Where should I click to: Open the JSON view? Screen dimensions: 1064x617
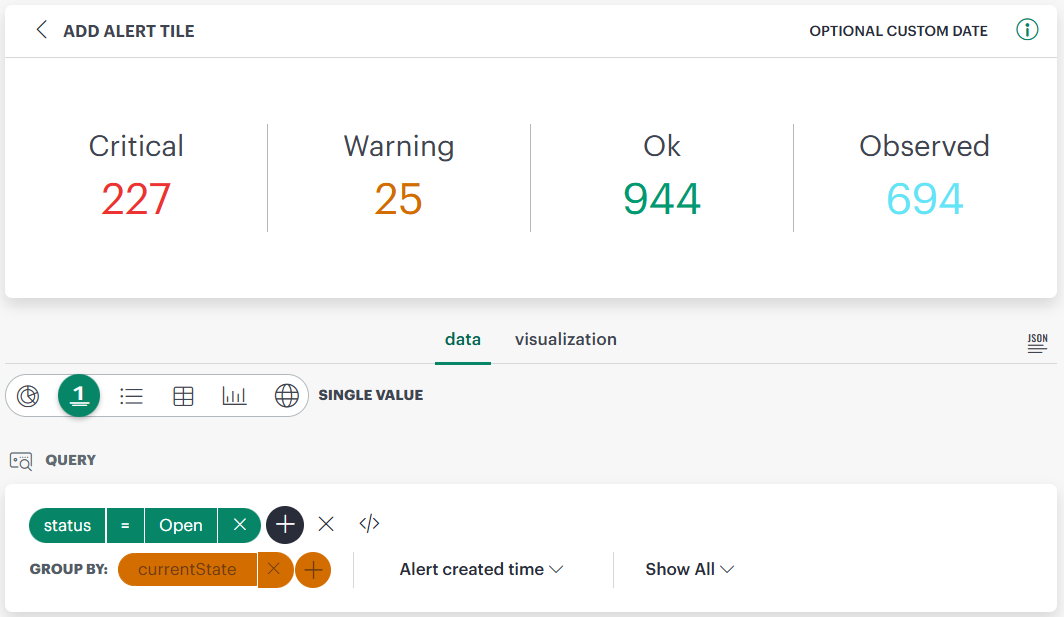[1037, 341]
